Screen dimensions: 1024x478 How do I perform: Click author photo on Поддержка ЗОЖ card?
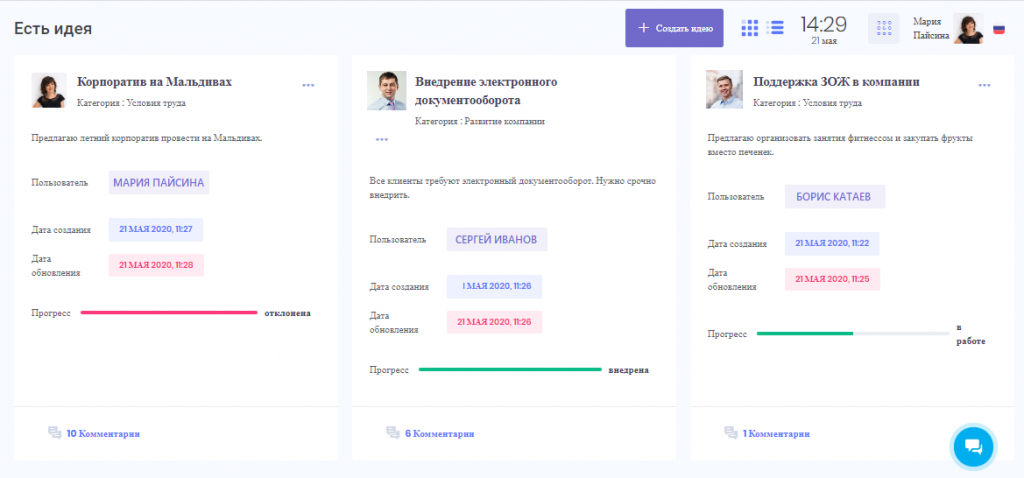[724, 89]
